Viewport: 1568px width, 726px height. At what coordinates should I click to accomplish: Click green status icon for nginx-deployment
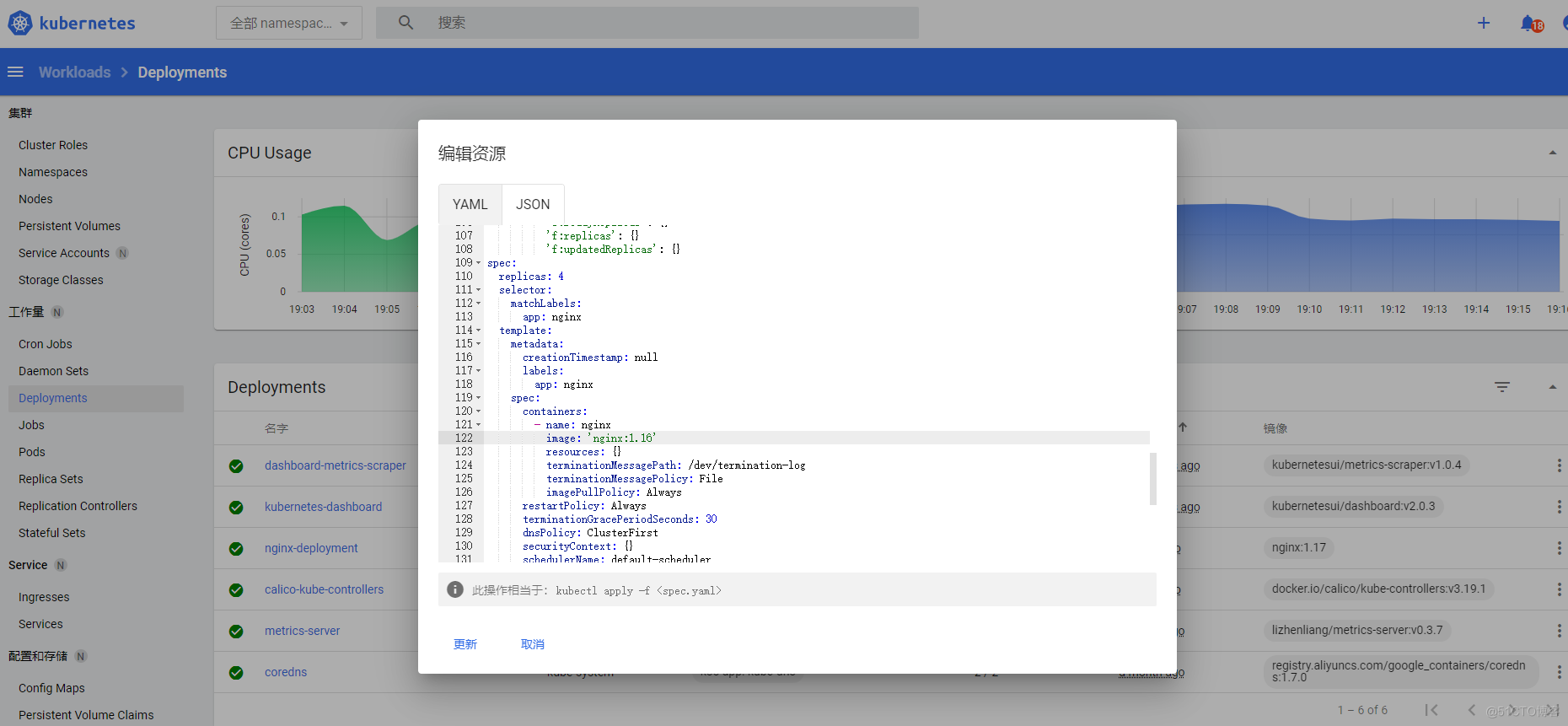click(x=236, y=549)
